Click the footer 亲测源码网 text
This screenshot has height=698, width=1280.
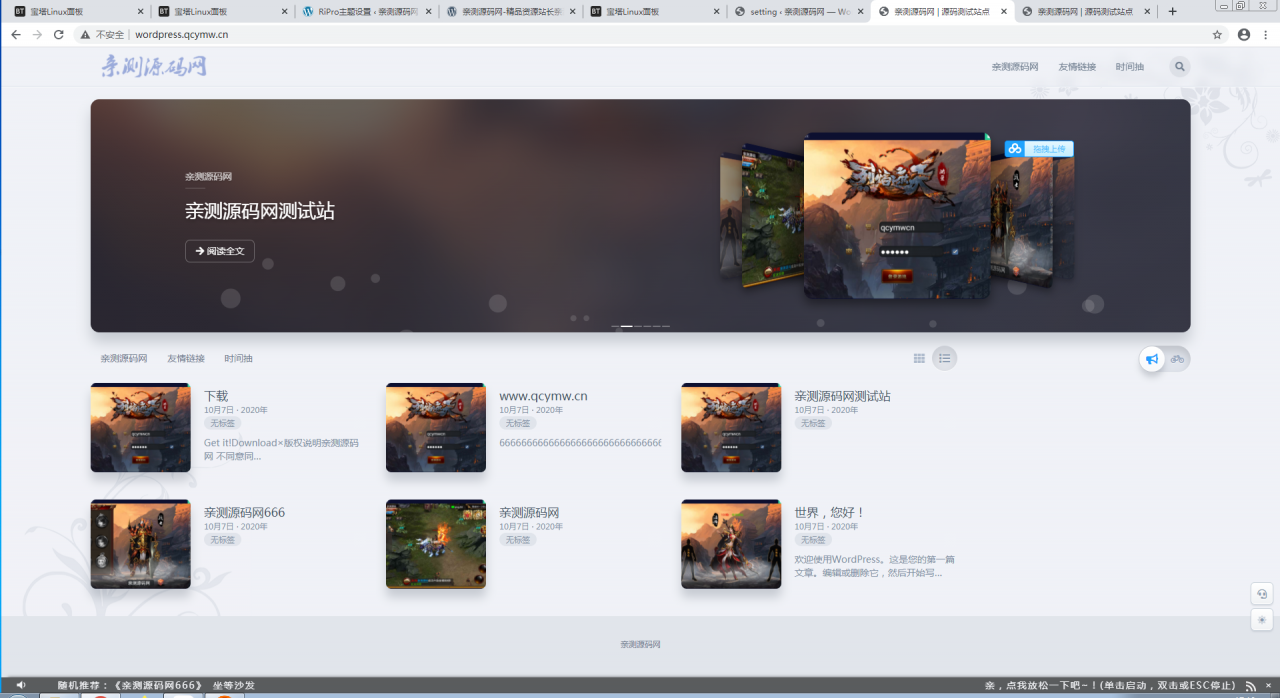[x=640, y=644]
